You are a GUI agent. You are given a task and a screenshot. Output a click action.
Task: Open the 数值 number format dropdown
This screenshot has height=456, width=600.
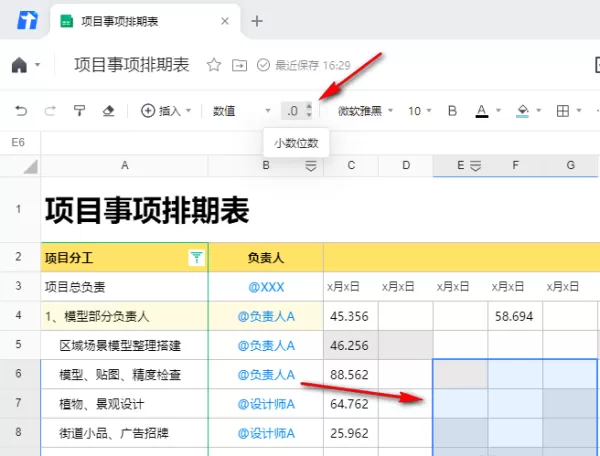point(242,111)
